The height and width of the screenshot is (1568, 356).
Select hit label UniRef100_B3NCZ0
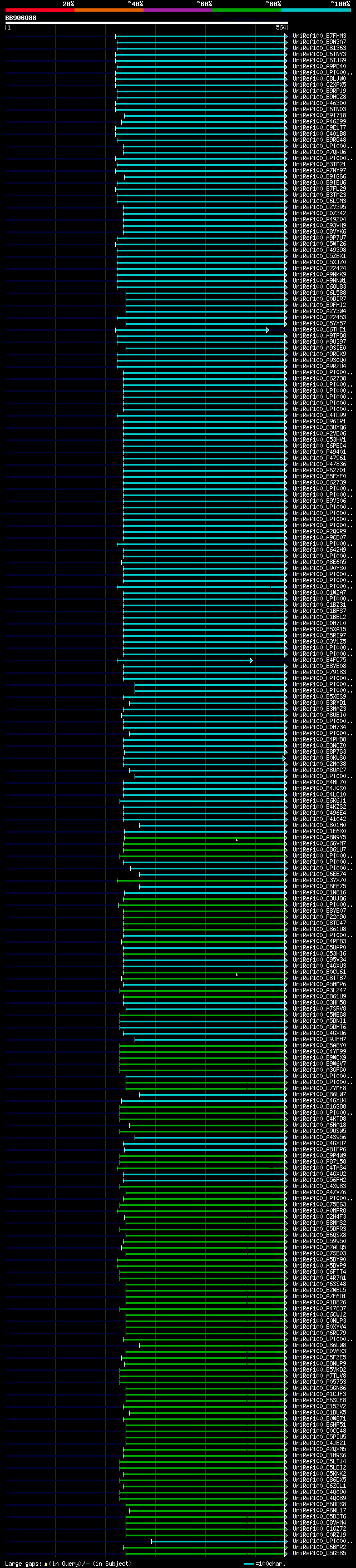(319, 746)
